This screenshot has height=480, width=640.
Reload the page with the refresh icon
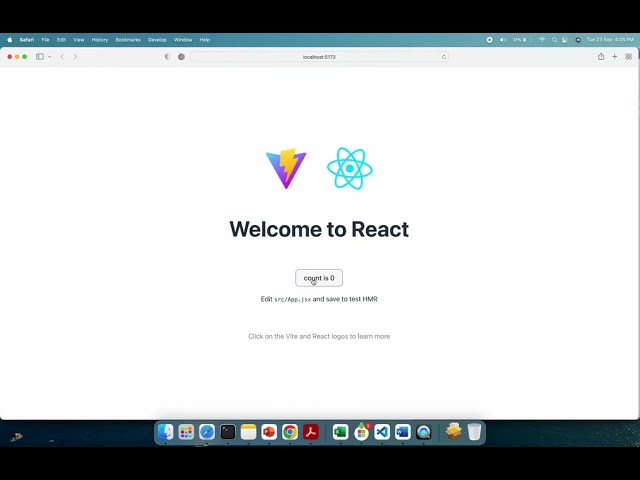[444, 57]
